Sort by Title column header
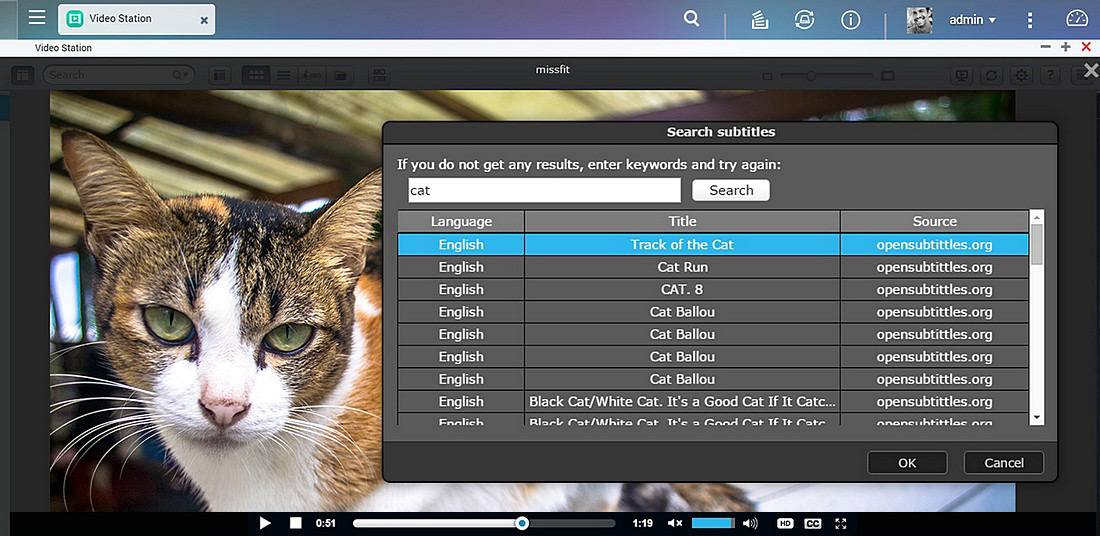Screen dimensions: 1100x536 point(682,222)
